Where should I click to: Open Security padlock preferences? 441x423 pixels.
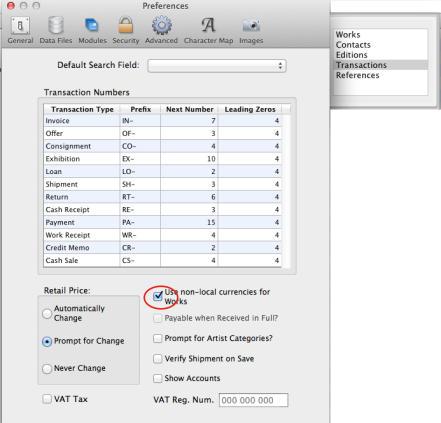[x=126, y=30]
